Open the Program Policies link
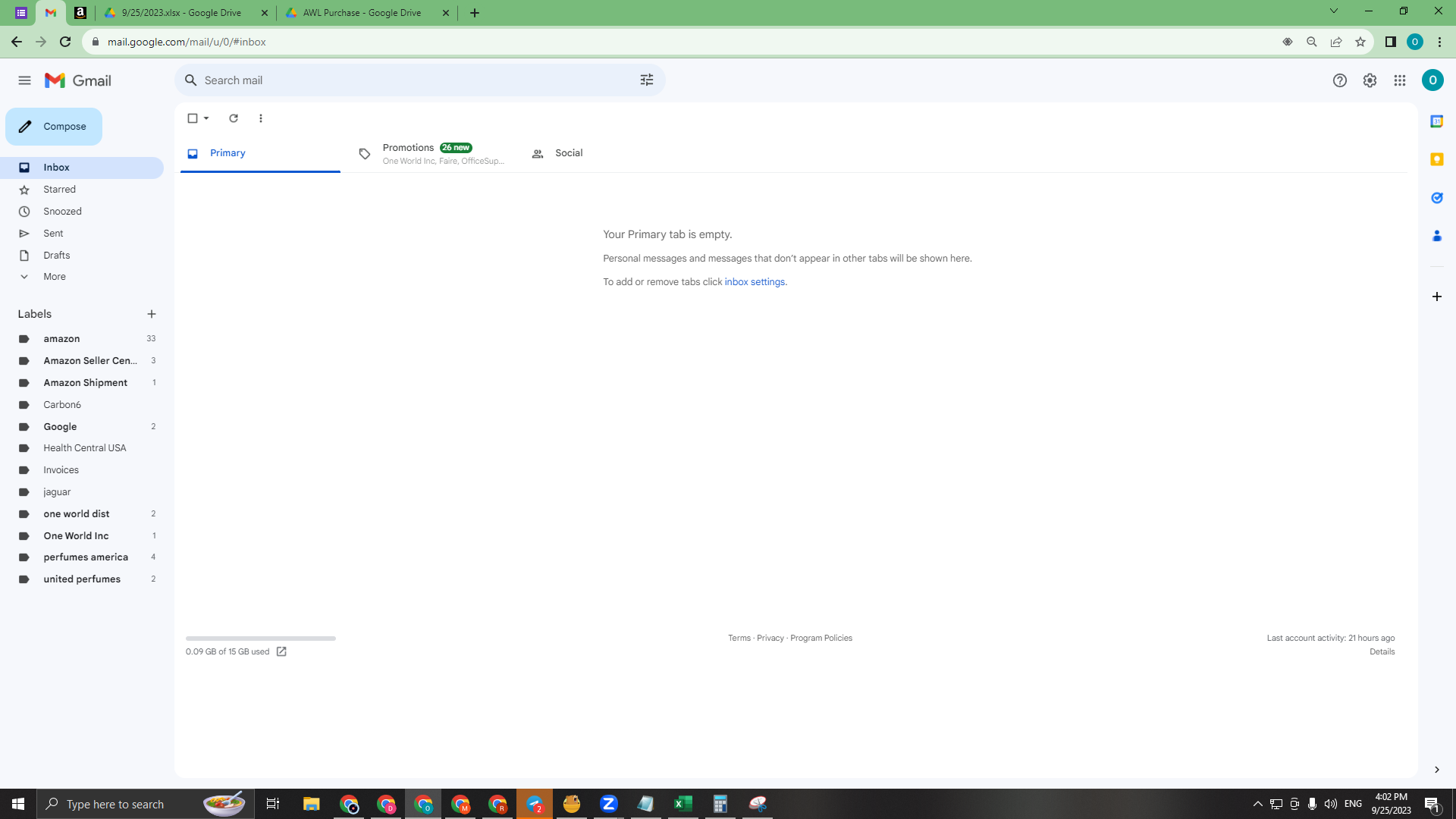 tap(821, 639)
